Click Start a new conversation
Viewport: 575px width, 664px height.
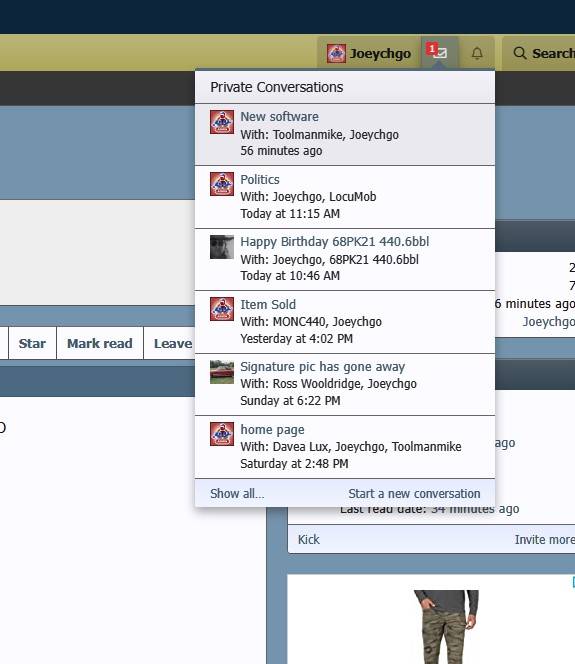414,493
